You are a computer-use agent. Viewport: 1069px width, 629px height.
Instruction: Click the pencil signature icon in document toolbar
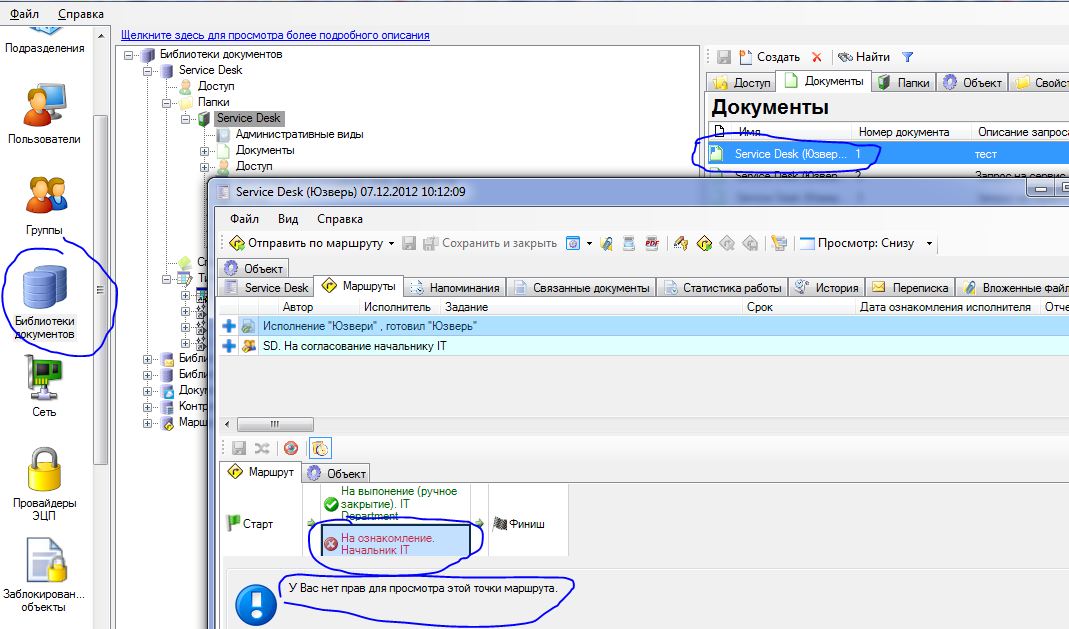[680, 243]
